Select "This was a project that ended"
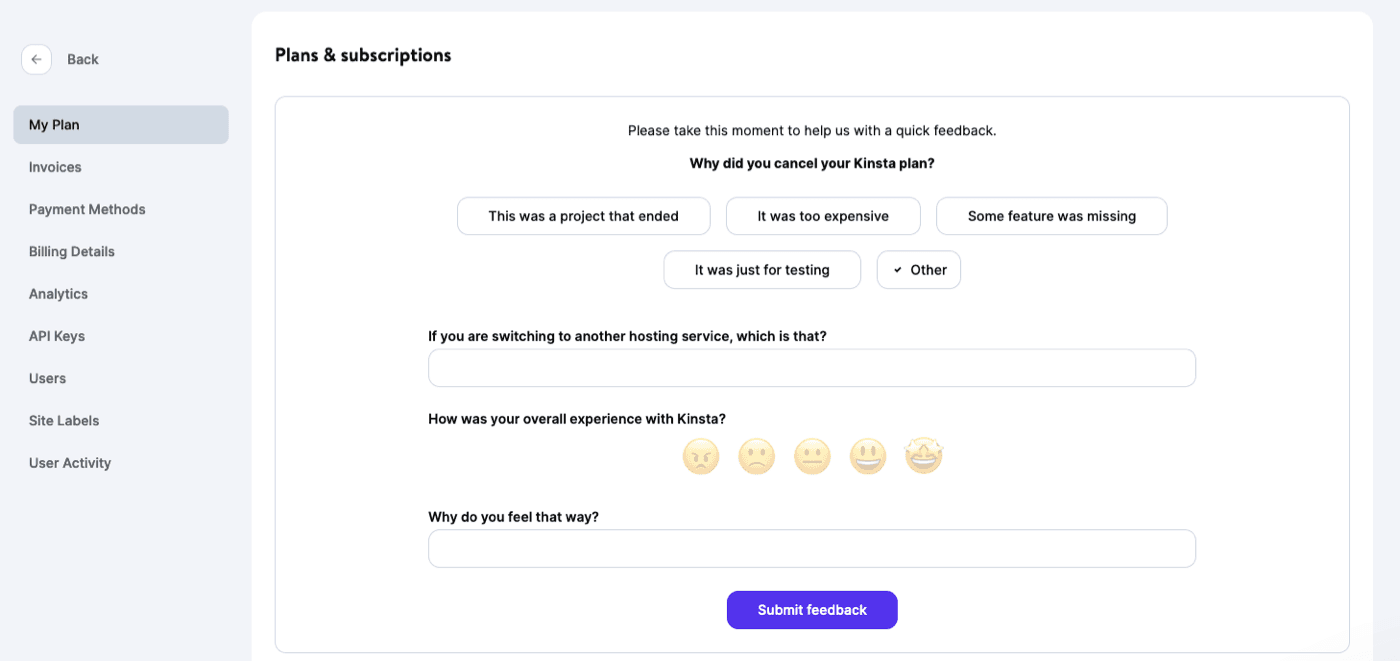 click(x=583, y=215)
